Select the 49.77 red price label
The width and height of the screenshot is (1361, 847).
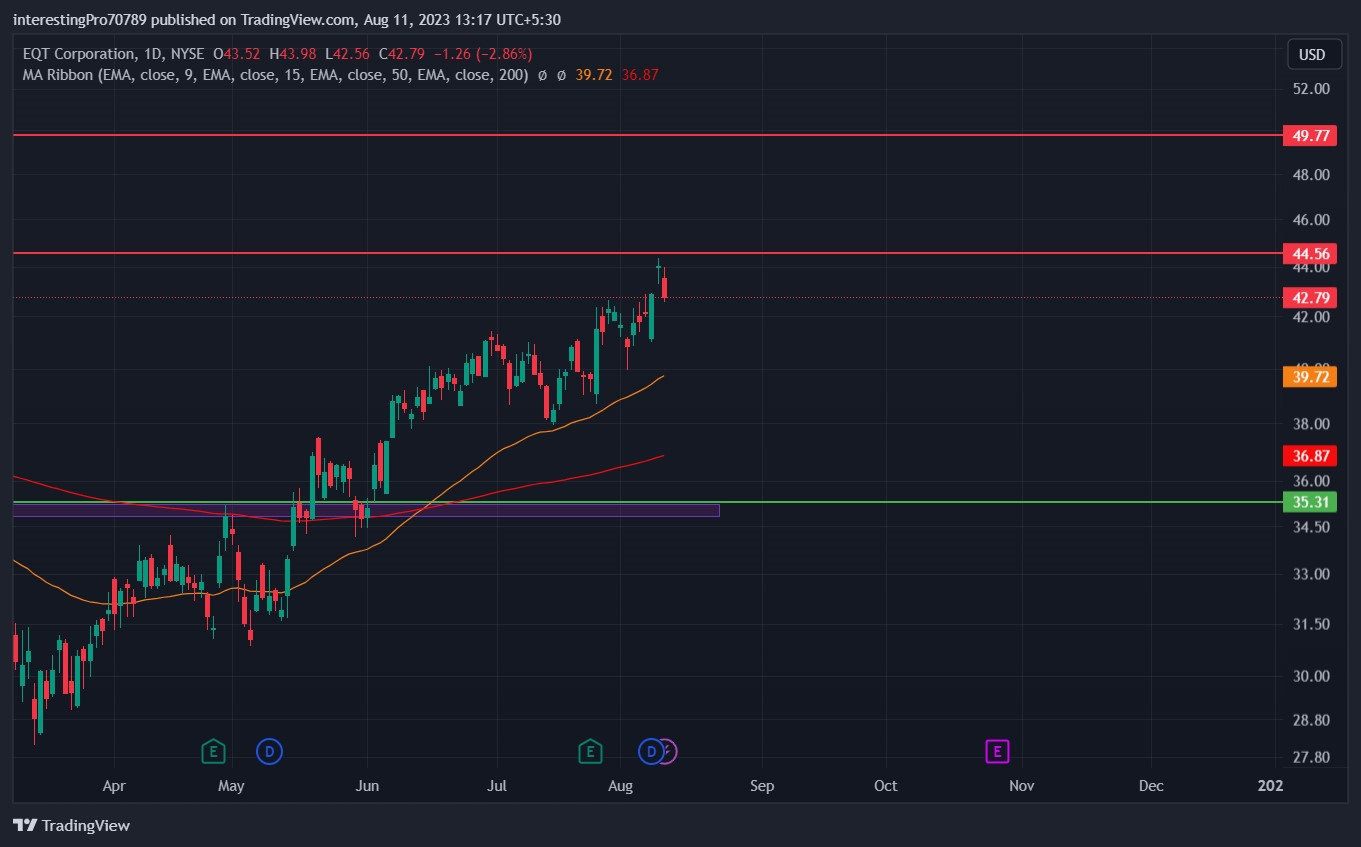[x=1309, y=135]
